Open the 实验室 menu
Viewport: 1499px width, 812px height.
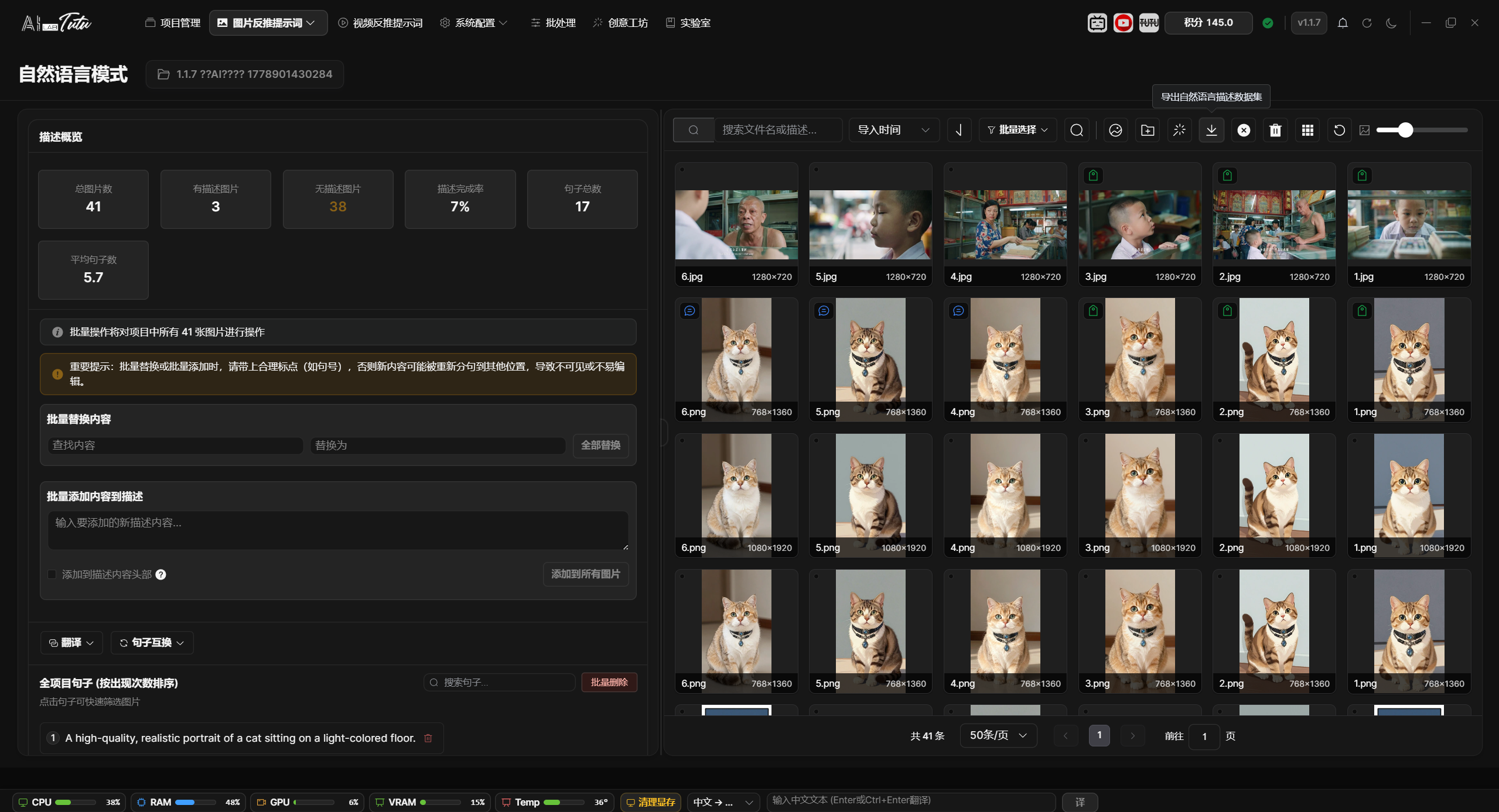[688, 23]
